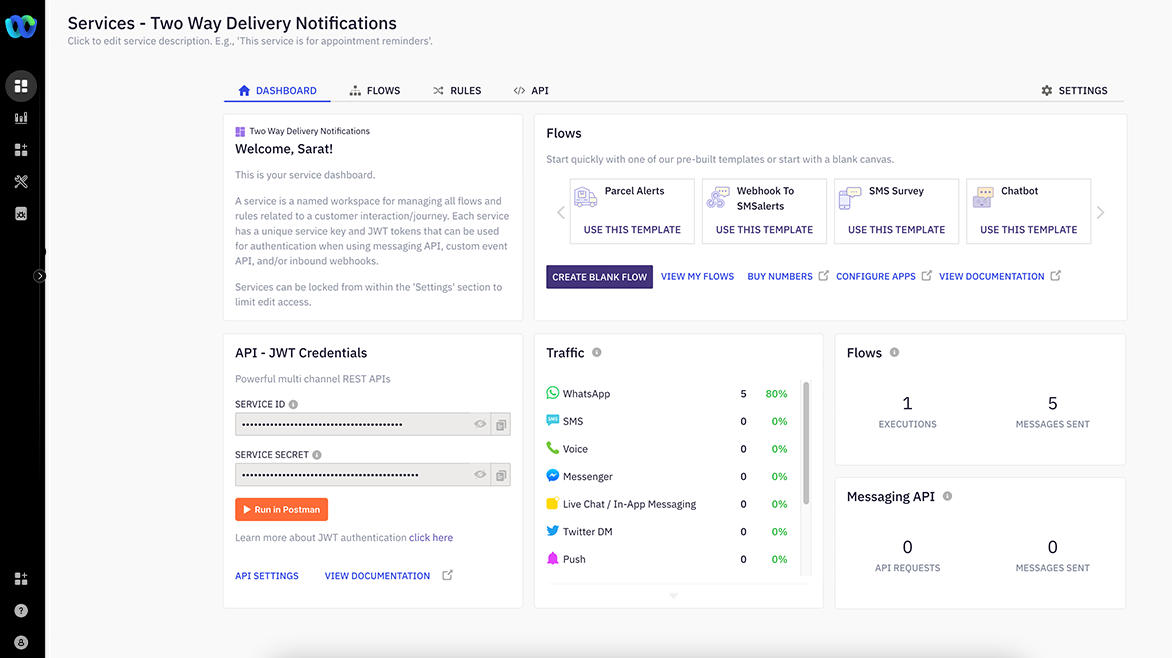Copy the Service ID value
Image resolution: width=1172 pixels, height=658 pixels.
[x=501, y=425]
